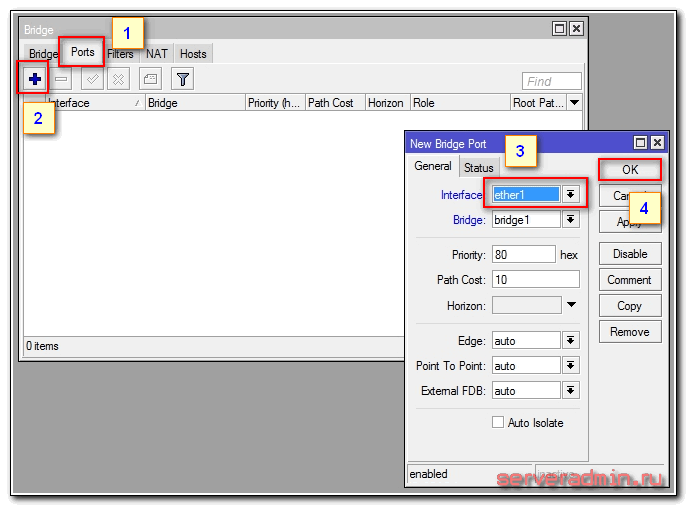Click the Path Cost input field
This screenshot has width=688, height=507.
[535, 280]
